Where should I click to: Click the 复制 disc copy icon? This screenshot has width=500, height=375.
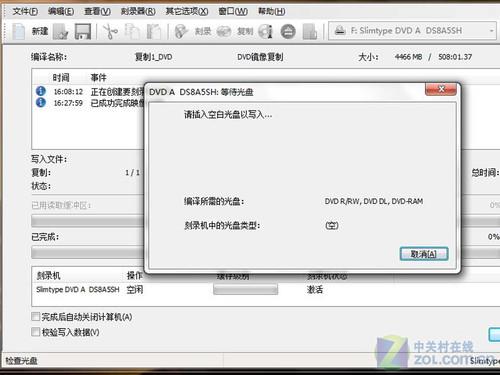click(x=224, y=32)
